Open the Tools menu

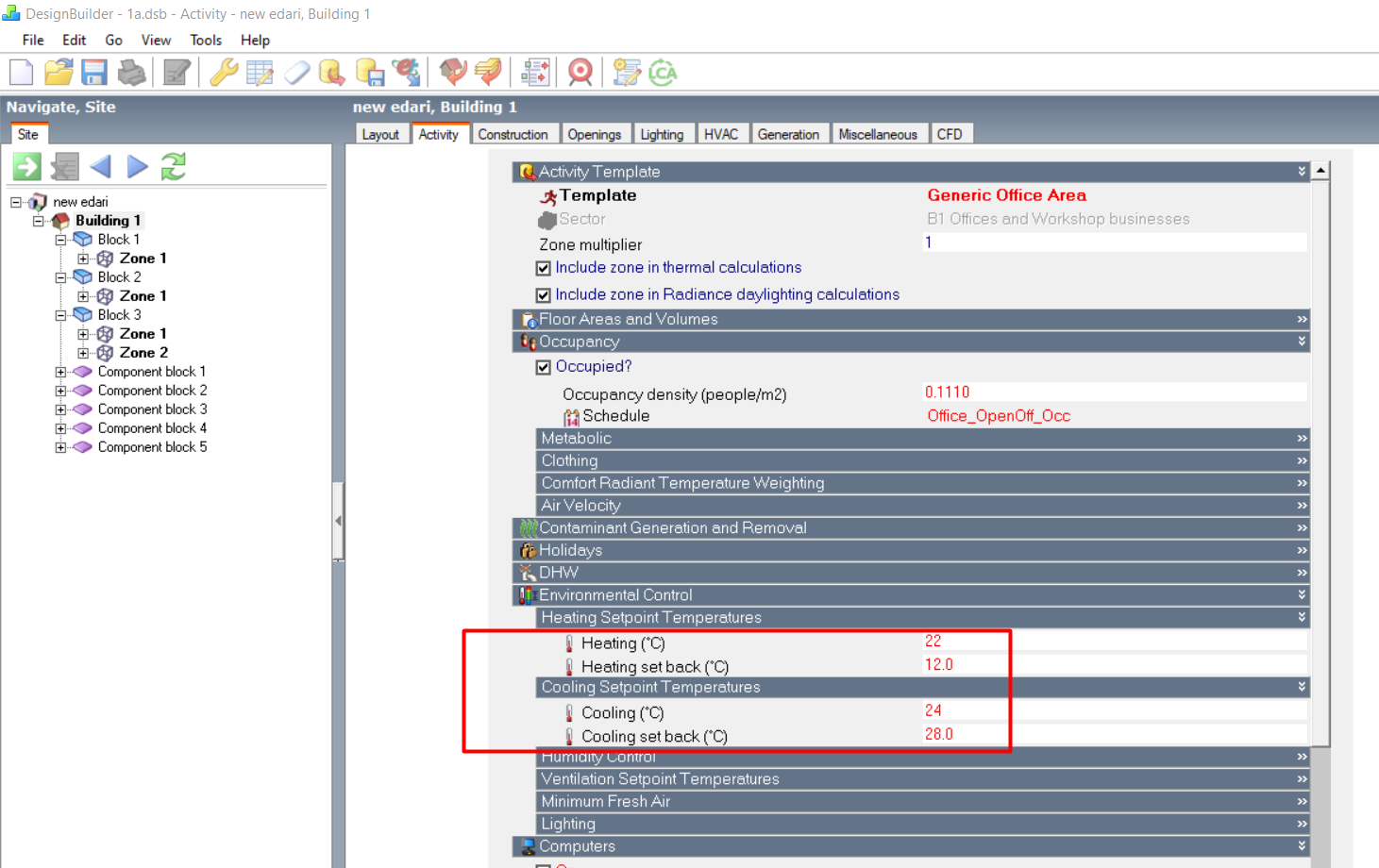206,41
